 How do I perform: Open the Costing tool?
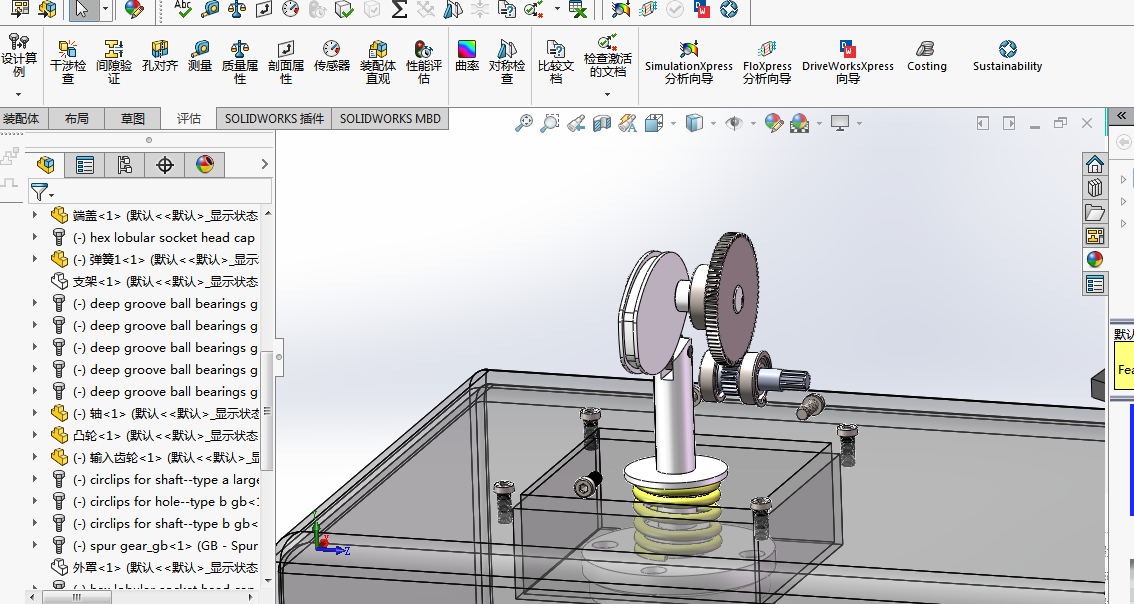926,56
